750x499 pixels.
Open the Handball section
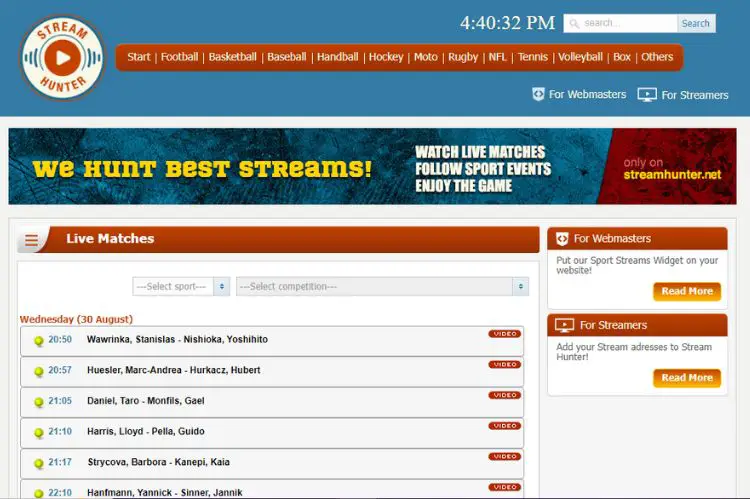pyautogui.click(x=338, y=57)
